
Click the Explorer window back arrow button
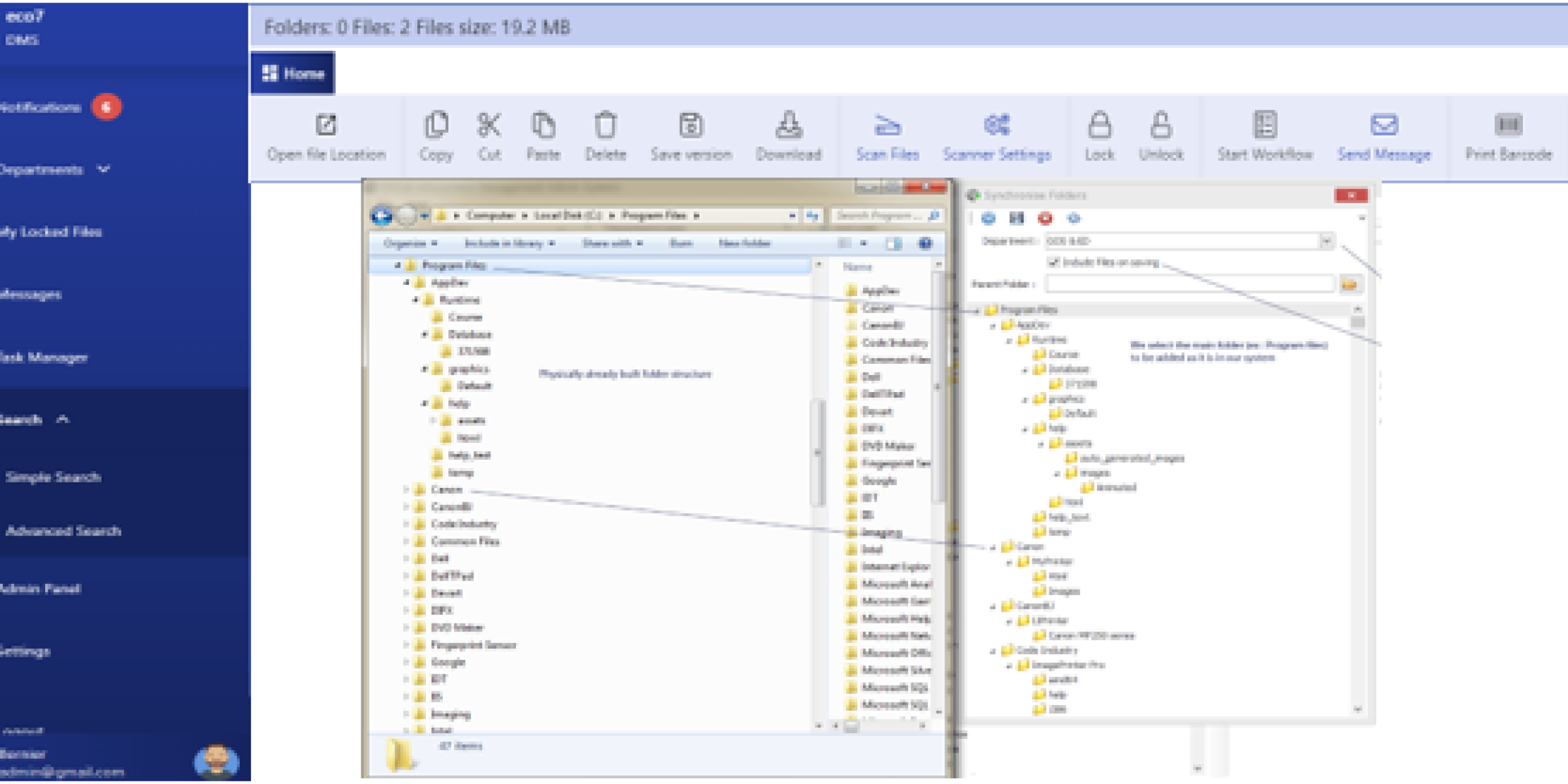(x=382, y=216)
